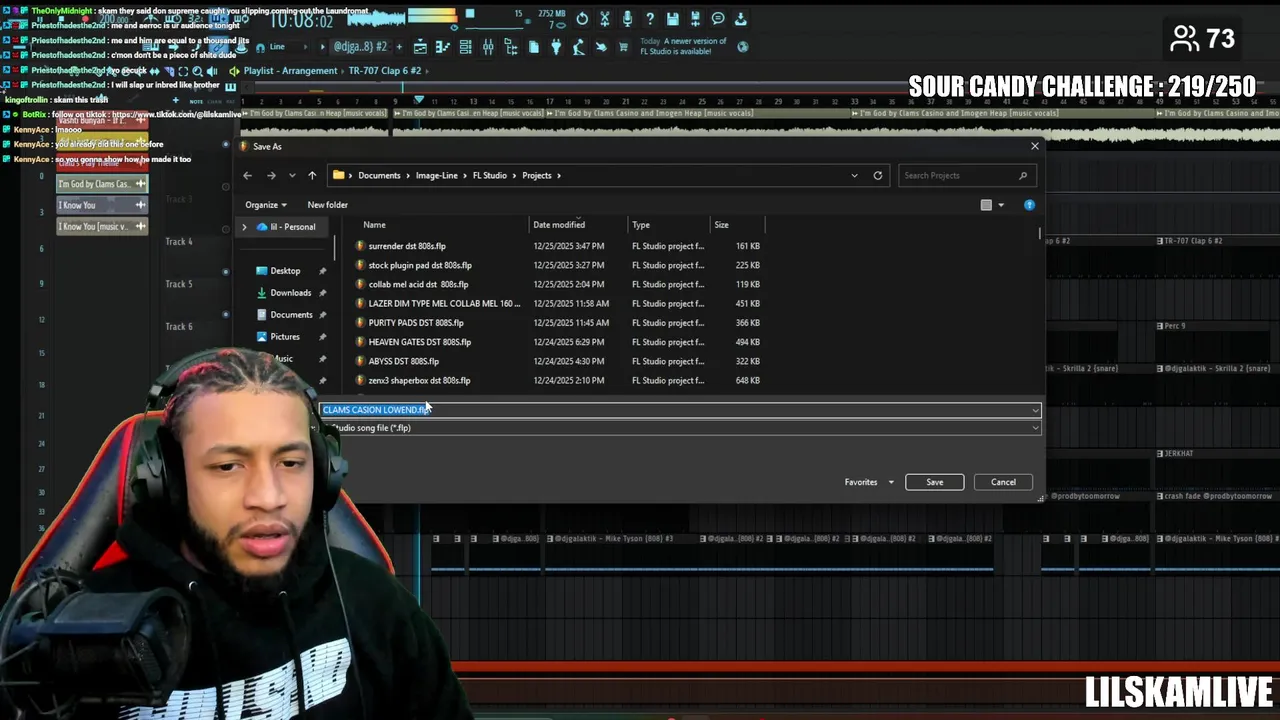Select Downloads in navigation pane

[291, 293]
